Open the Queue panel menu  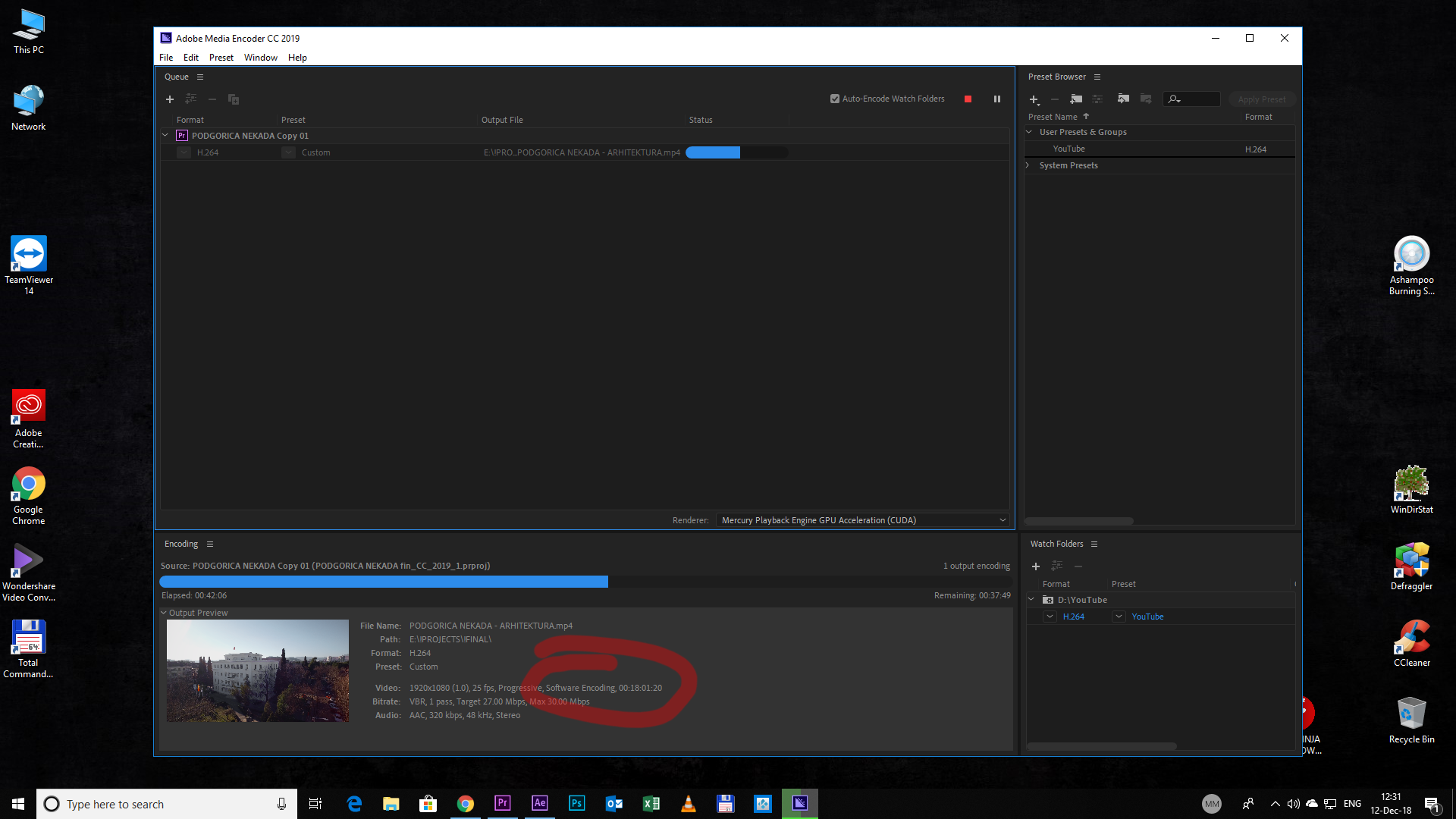pos(200,77)
